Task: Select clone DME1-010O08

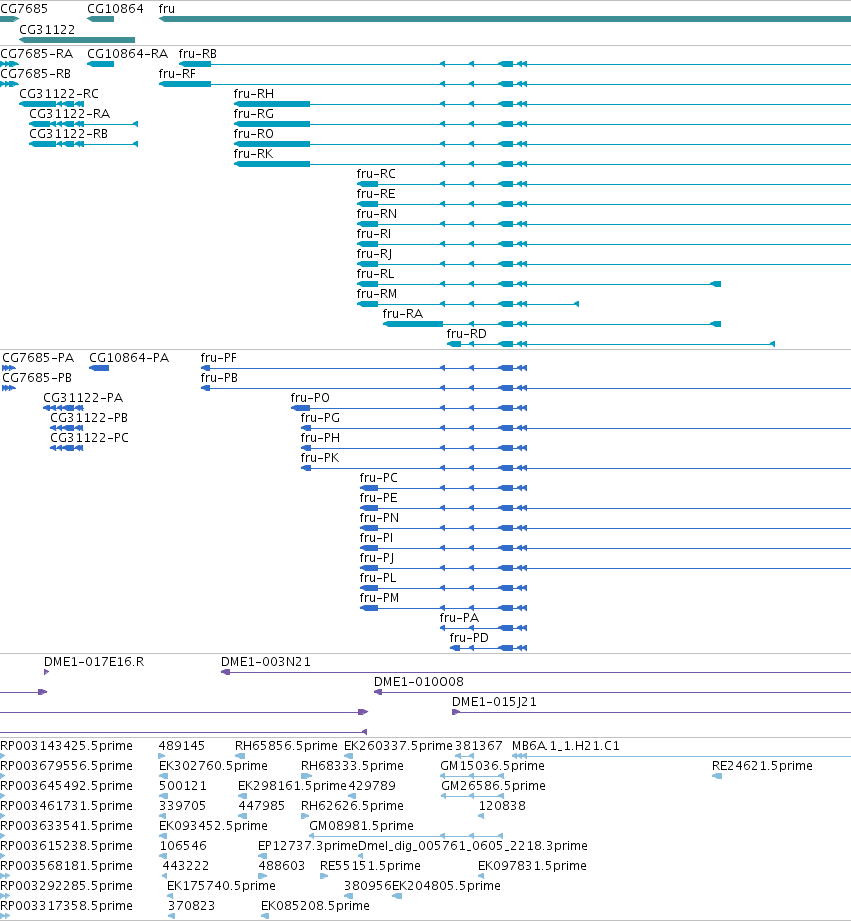Action: (419, 681)
